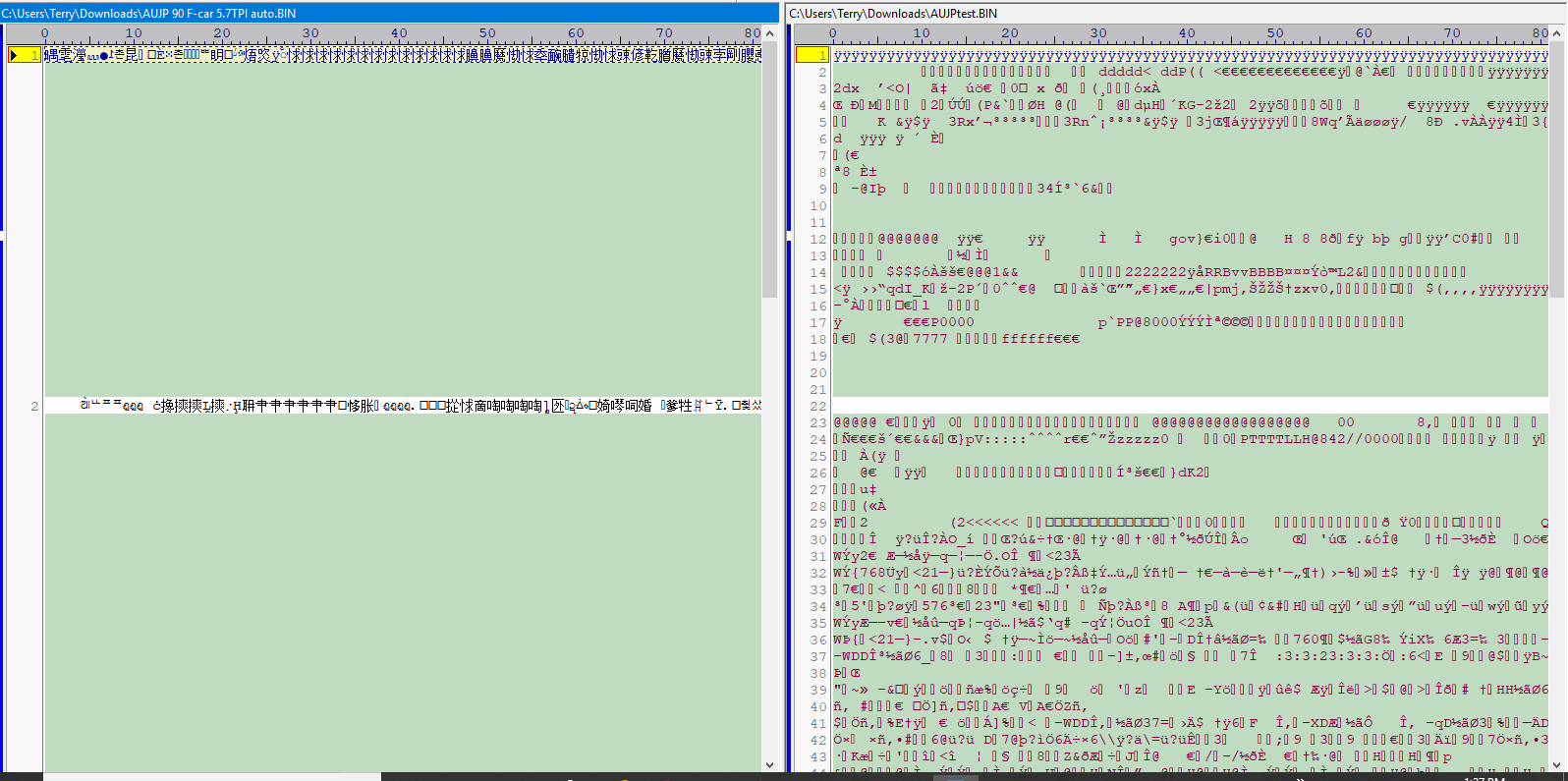Click the left pane blue overview strip
1568x781 pixels.
tap(3, 393)
